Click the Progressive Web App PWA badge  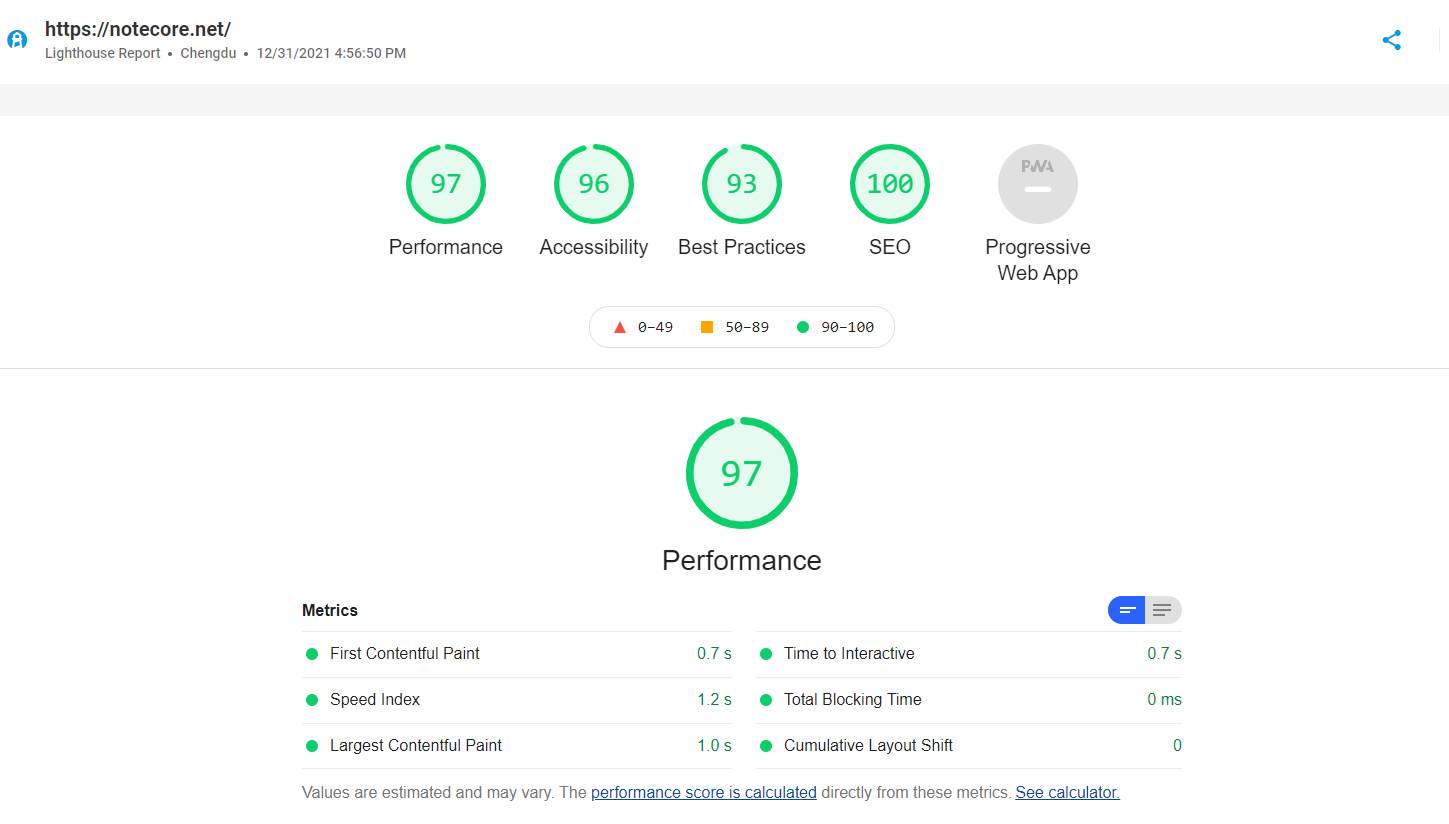(1038, 184)
